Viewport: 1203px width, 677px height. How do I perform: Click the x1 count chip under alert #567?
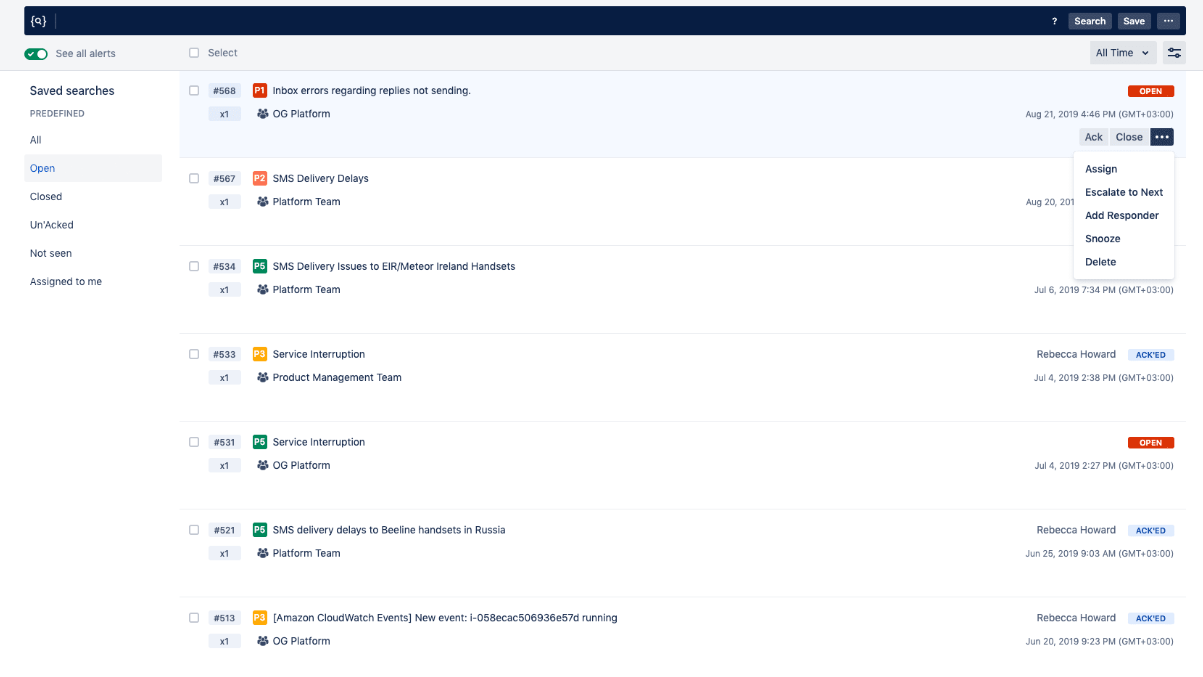[x=224, y=201]
